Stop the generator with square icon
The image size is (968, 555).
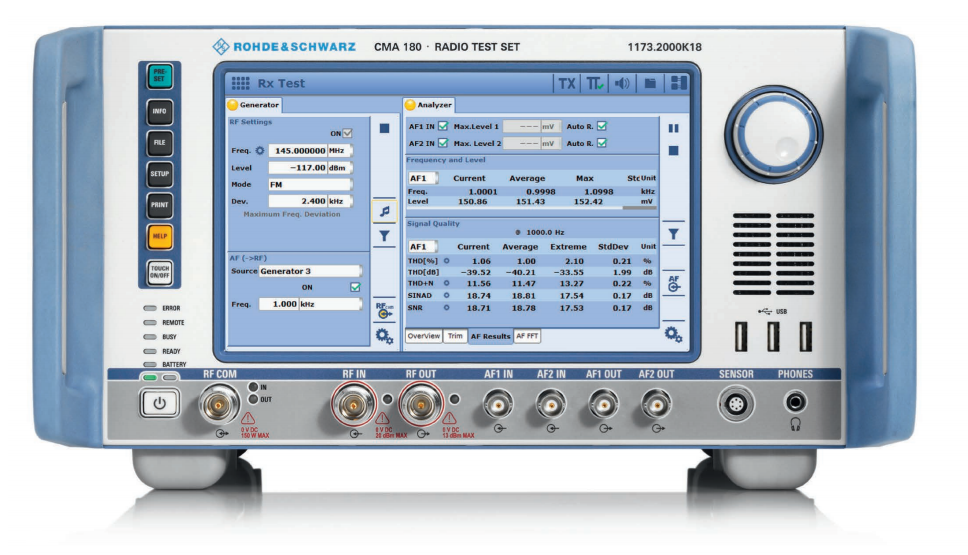tap(383, 128)
